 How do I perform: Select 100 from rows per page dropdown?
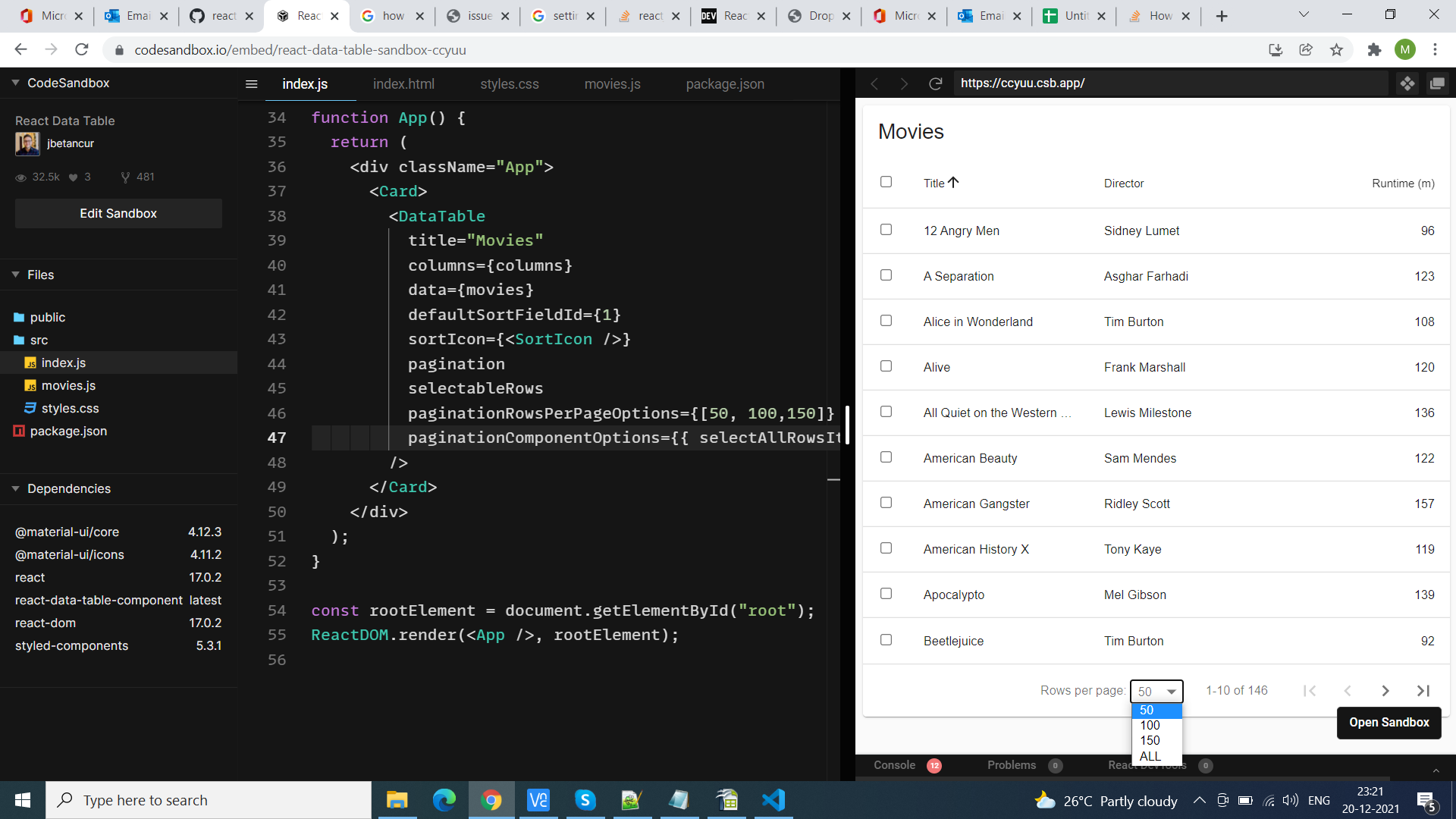tap(1151, 725)
